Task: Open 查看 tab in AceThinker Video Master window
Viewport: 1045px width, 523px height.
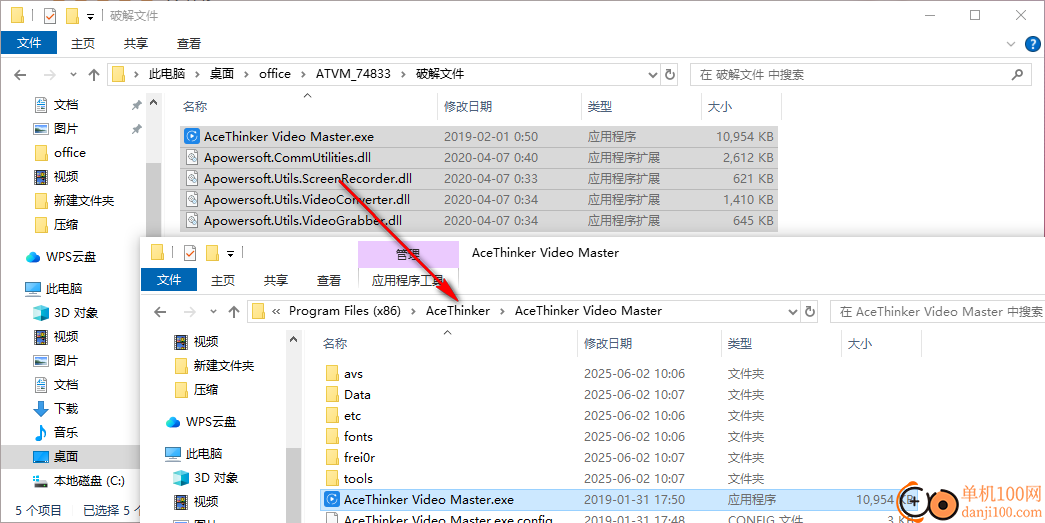Action: [329, 280]
